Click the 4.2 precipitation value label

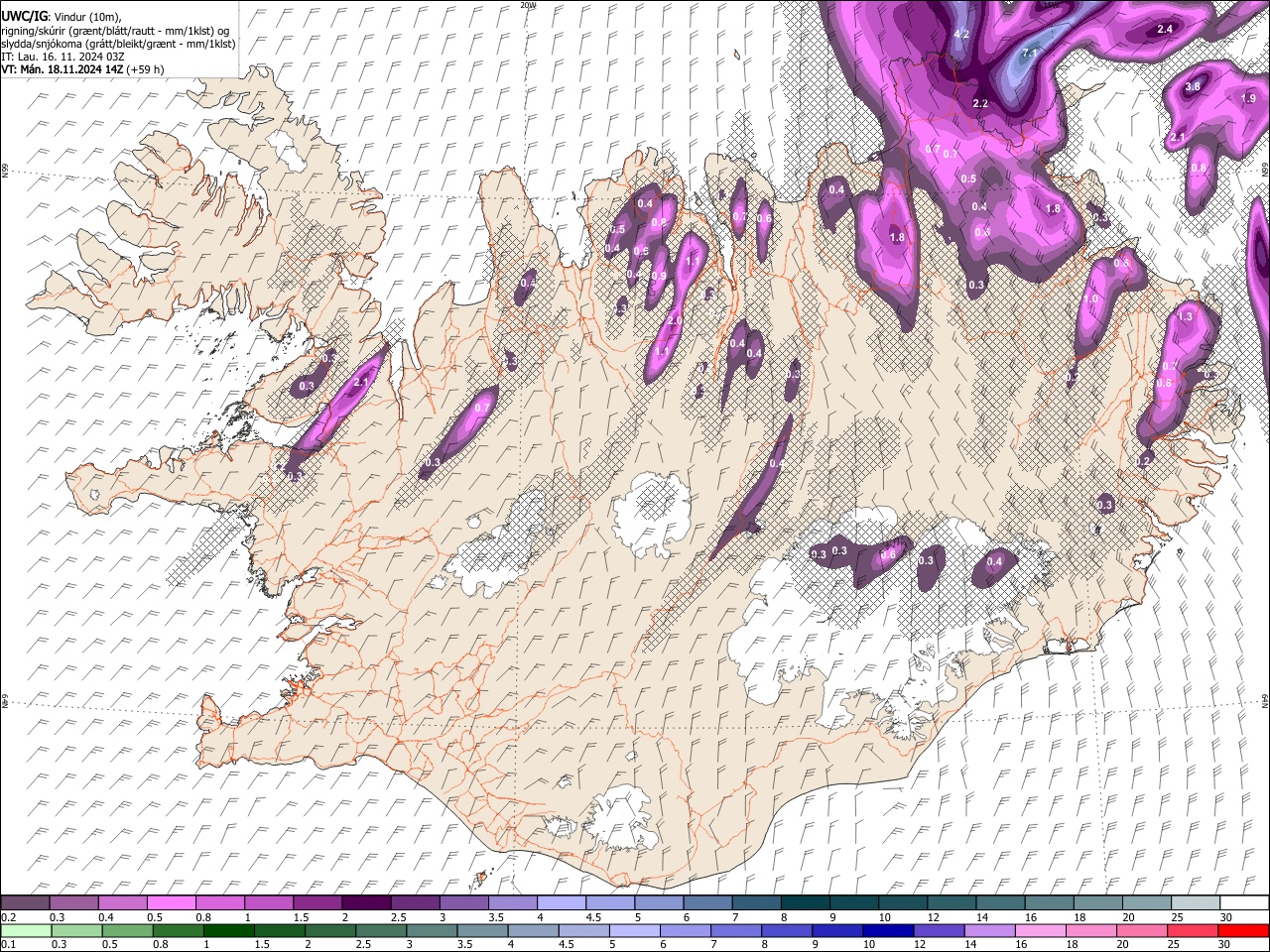(960, 35)
